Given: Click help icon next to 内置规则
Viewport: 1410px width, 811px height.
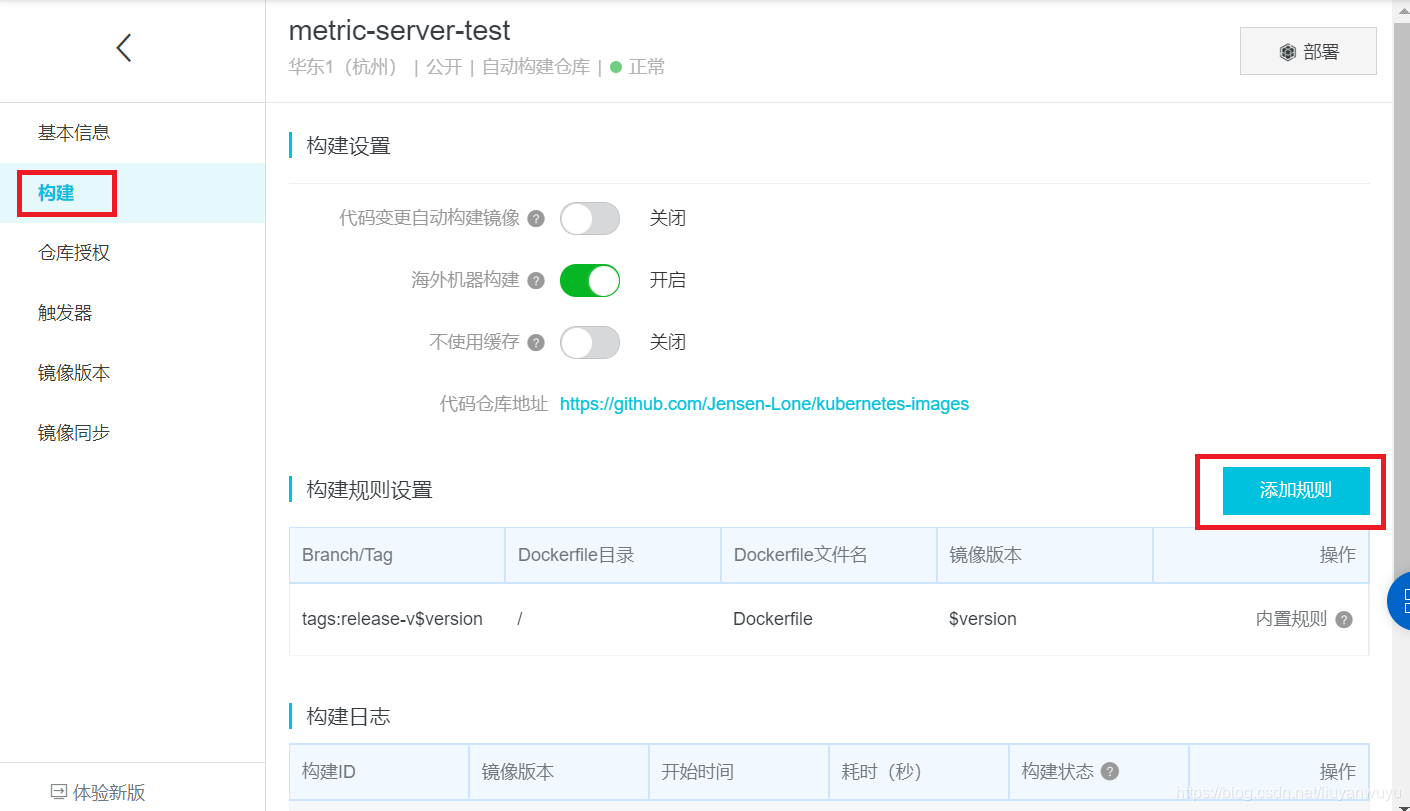Looking at the screenshot, I should 1344,620.
